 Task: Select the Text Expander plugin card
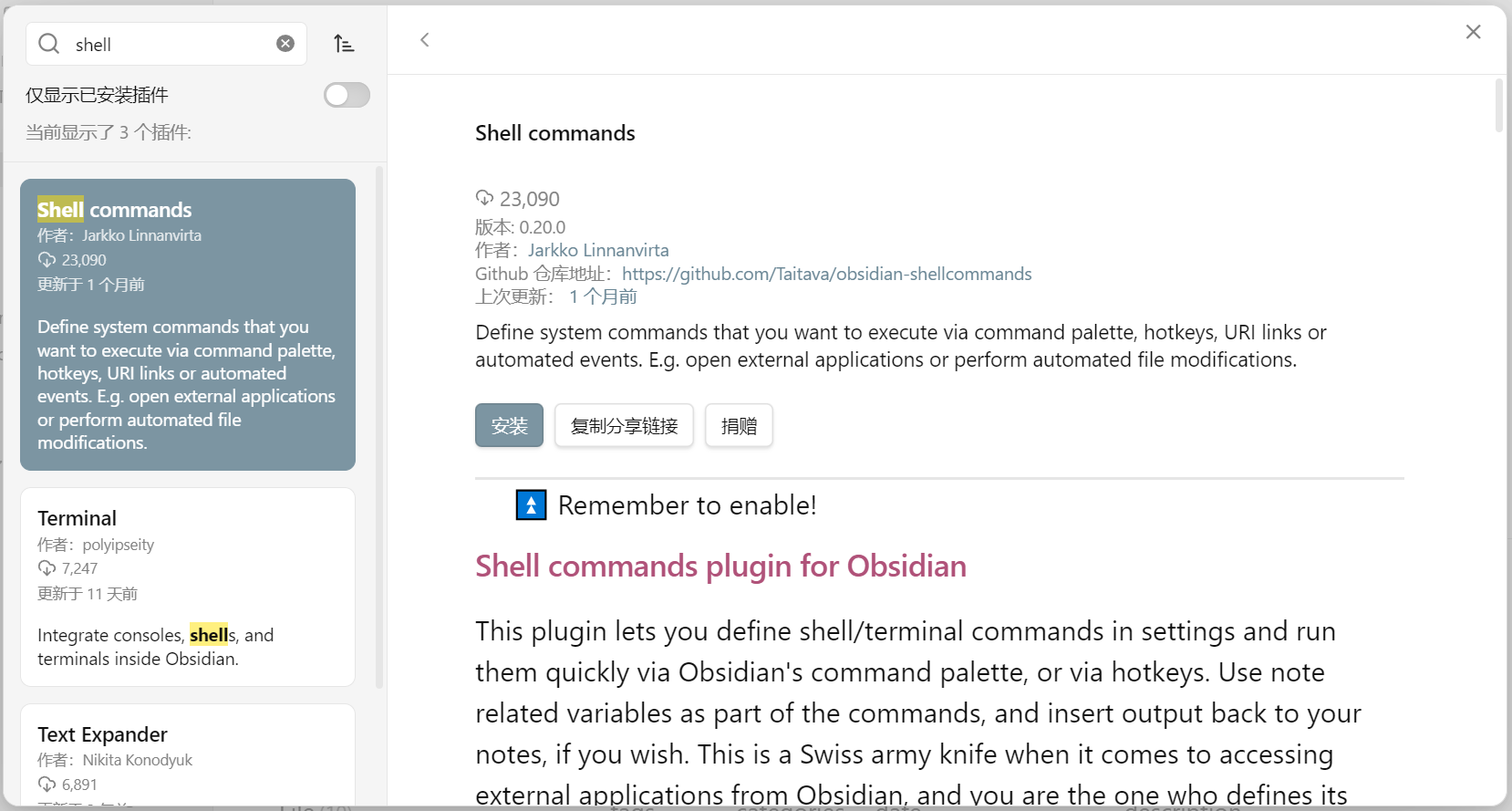[x=188, y=754]
